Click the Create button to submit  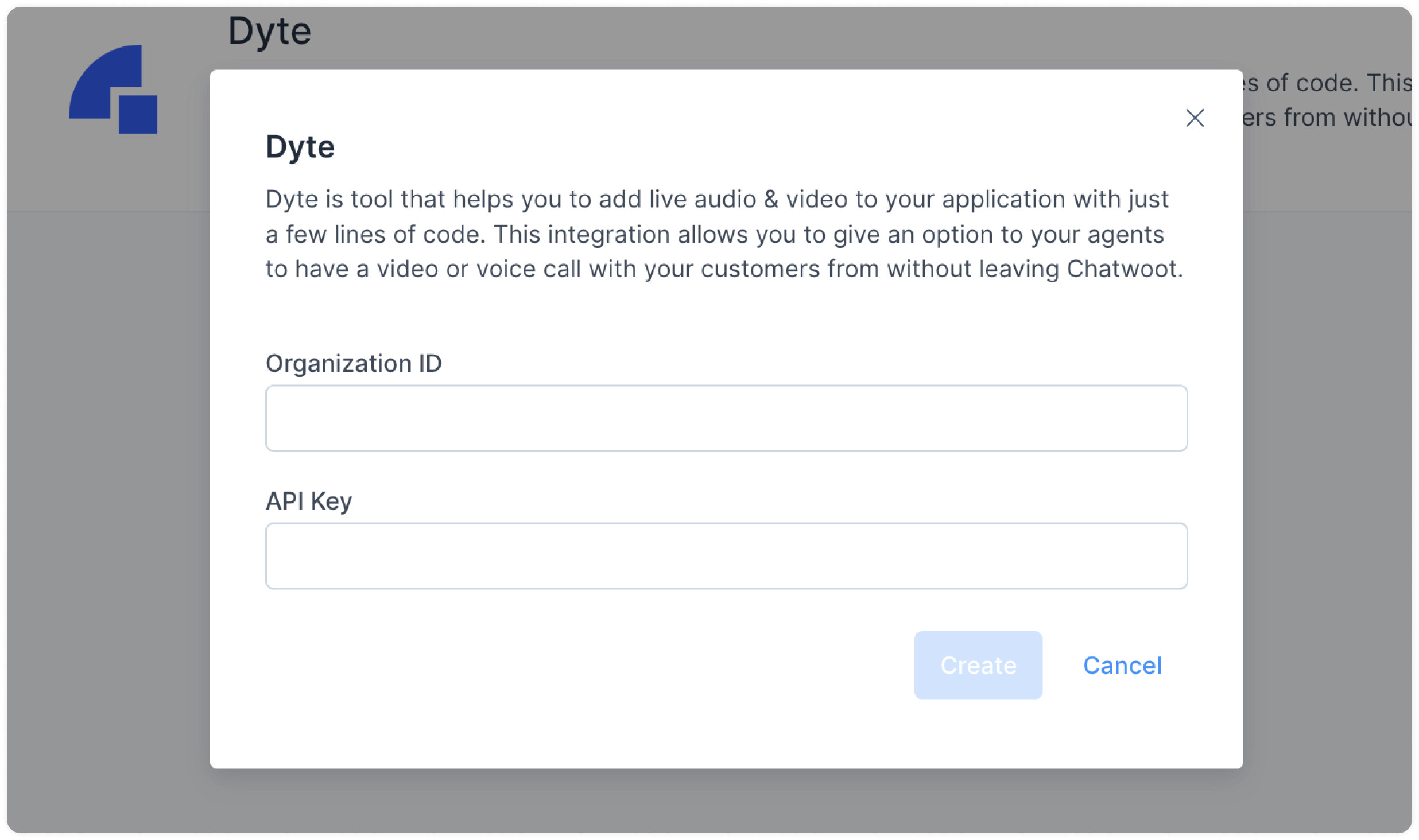(x=978, y=664)
